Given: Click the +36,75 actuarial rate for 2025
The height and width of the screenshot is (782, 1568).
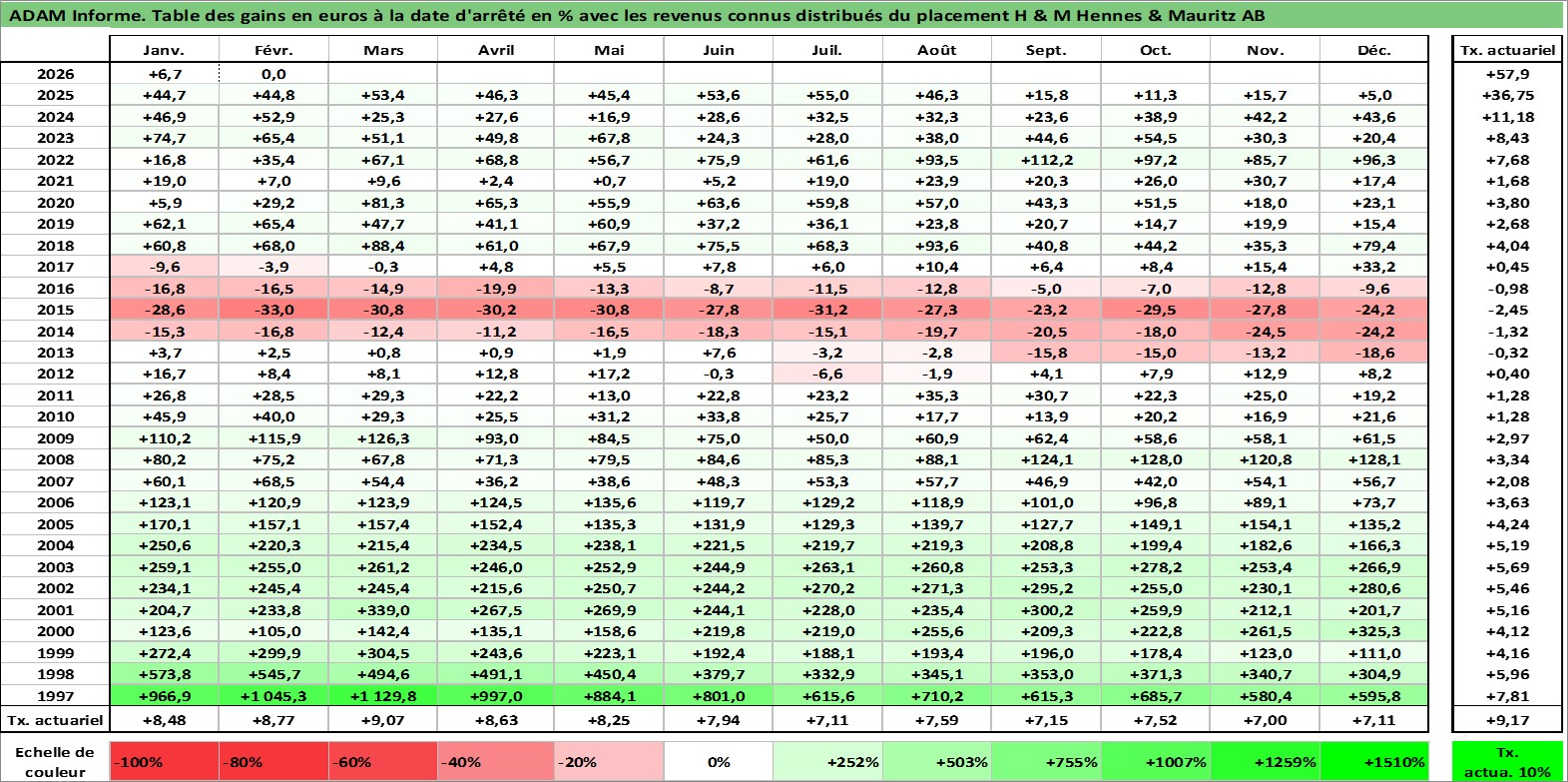Looking at the screenshot, I should pos(1507,95).
